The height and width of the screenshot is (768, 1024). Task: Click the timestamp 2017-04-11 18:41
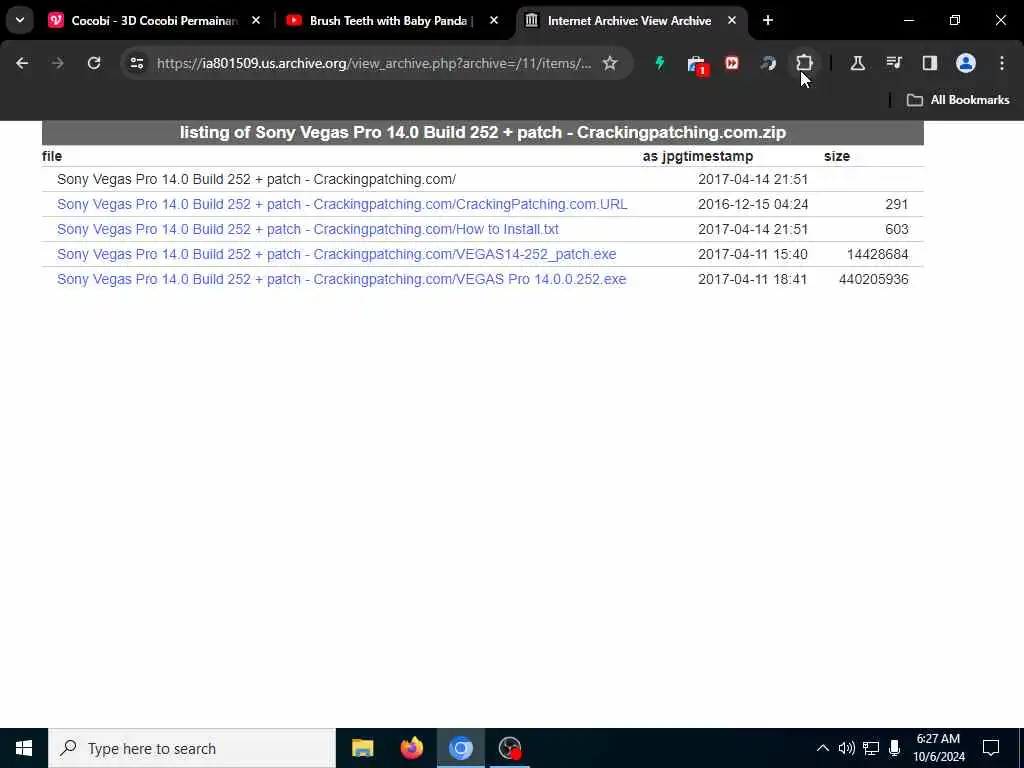coord(753,279)
